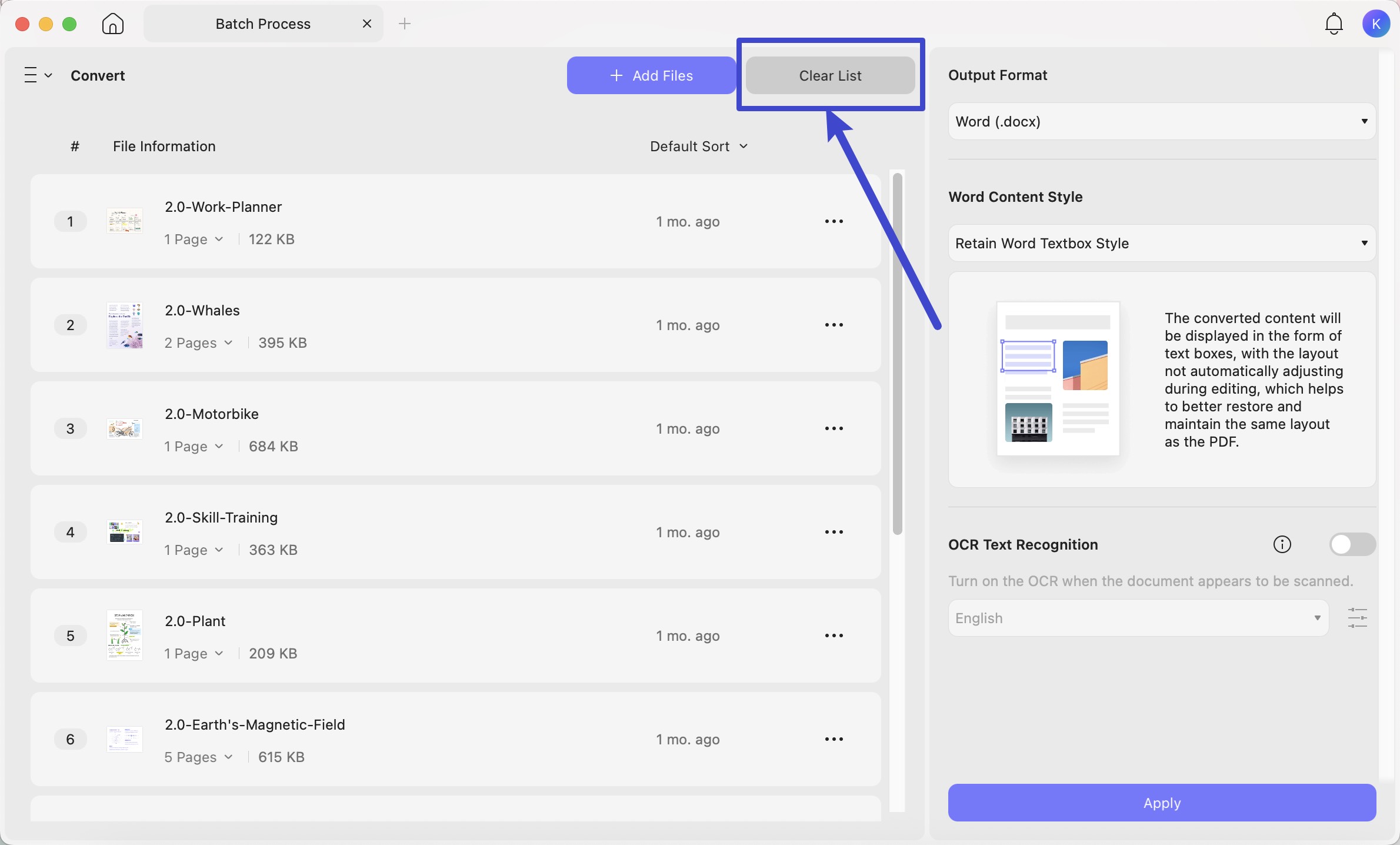Close the Batch Process tab
This screenshot has width=1400, height=845.
pyautogui.click(x=367, y=24)
